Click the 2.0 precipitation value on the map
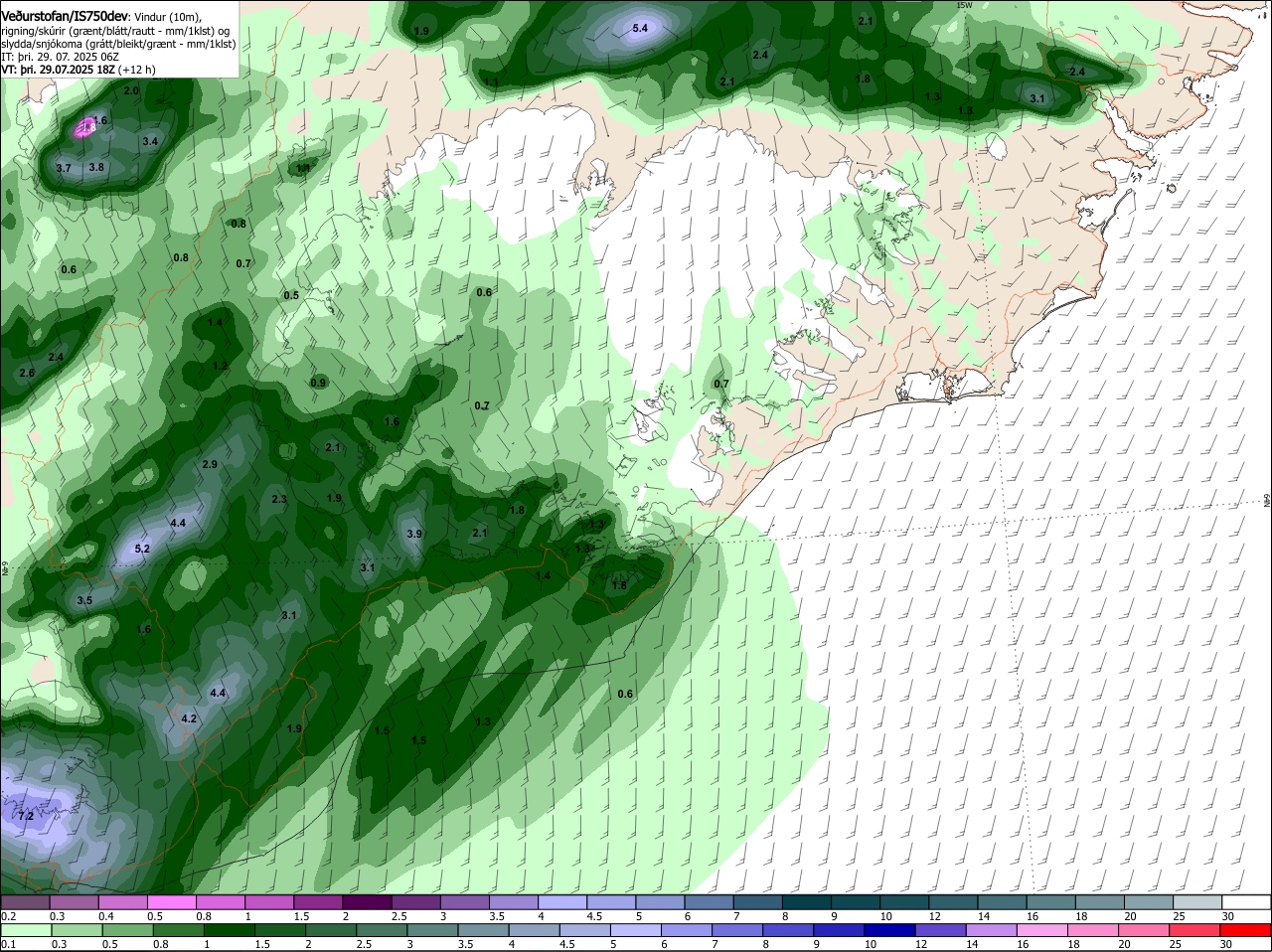Viewport: 1272px width, 952px height. [x=131, y=90]
